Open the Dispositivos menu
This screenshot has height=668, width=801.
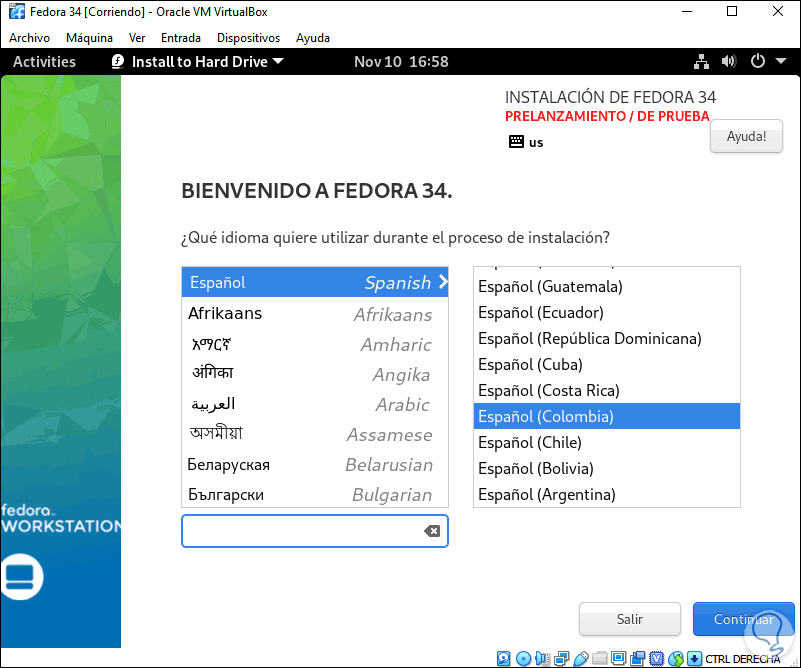[248, 38]
